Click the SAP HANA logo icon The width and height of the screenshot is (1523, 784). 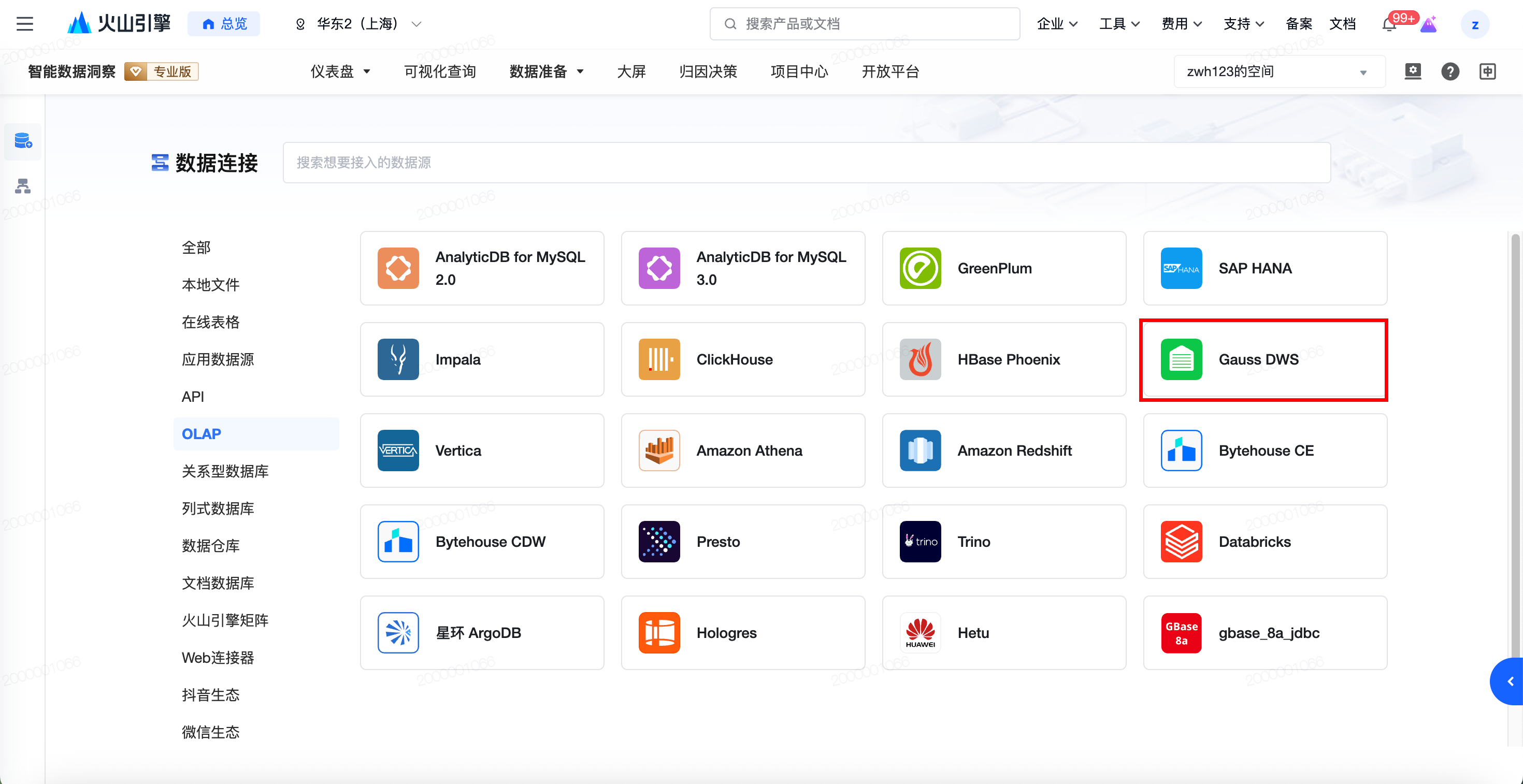click(x=1181, y=268)
